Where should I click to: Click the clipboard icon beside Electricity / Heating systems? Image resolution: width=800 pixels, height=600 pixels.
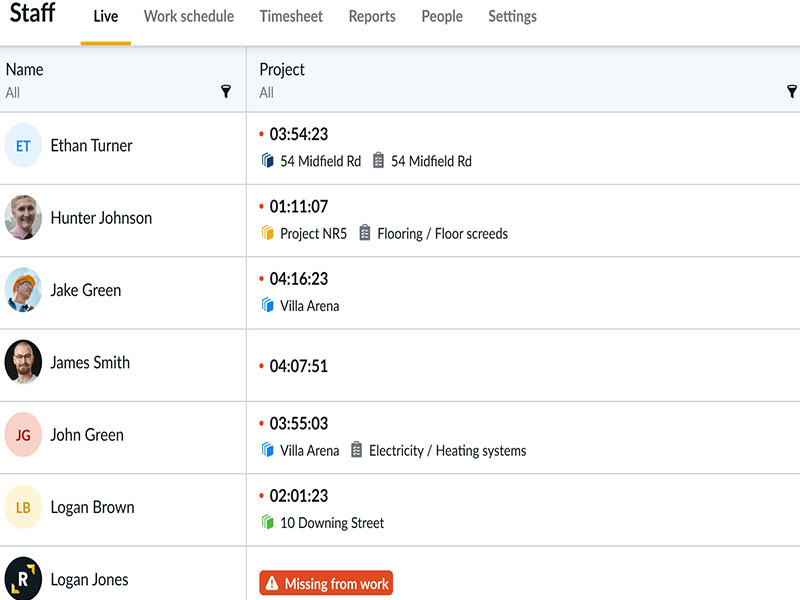click(x=356, y=451)
